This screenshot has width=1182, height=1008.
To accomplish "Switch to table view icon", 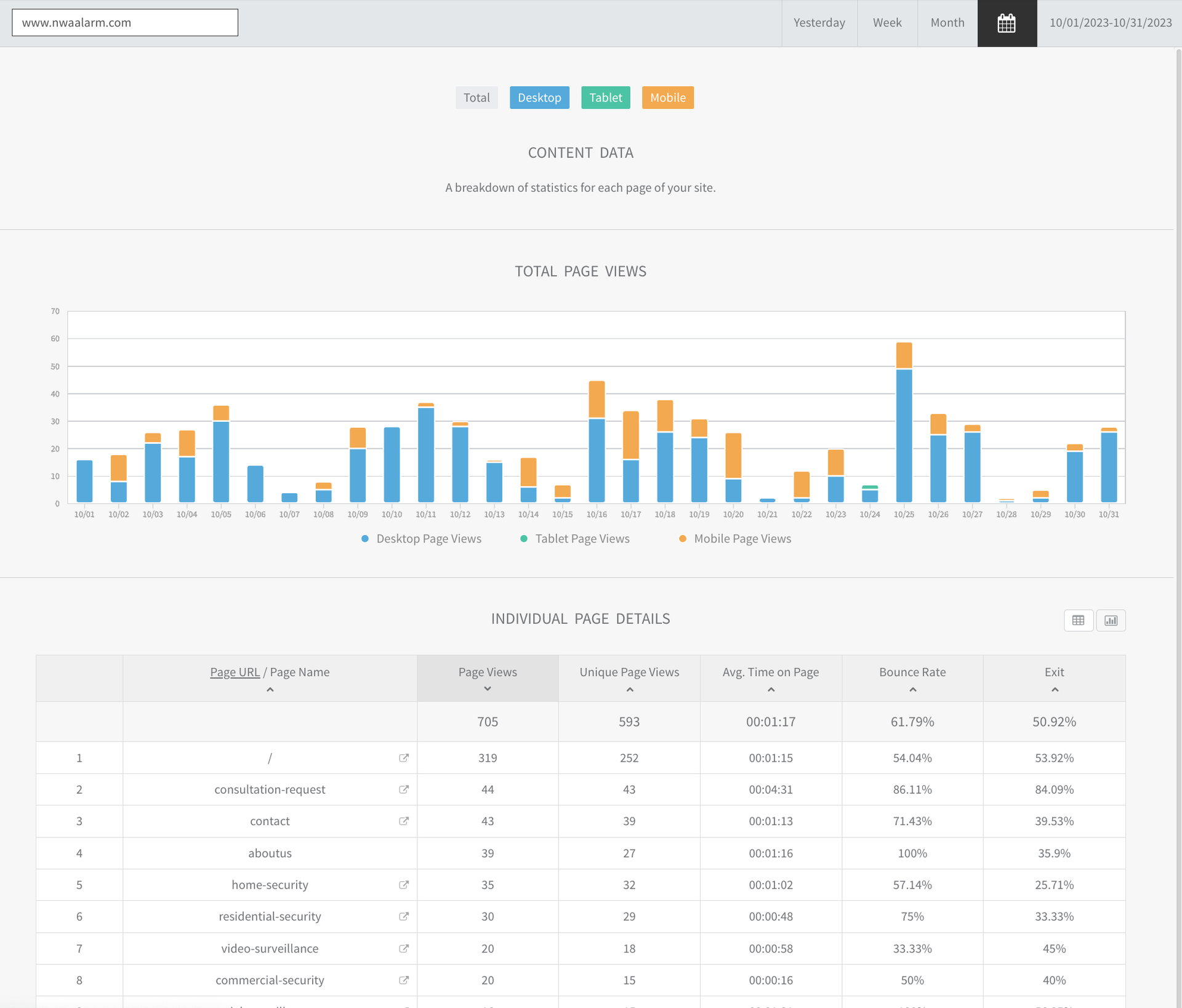I will (1078, 620).
